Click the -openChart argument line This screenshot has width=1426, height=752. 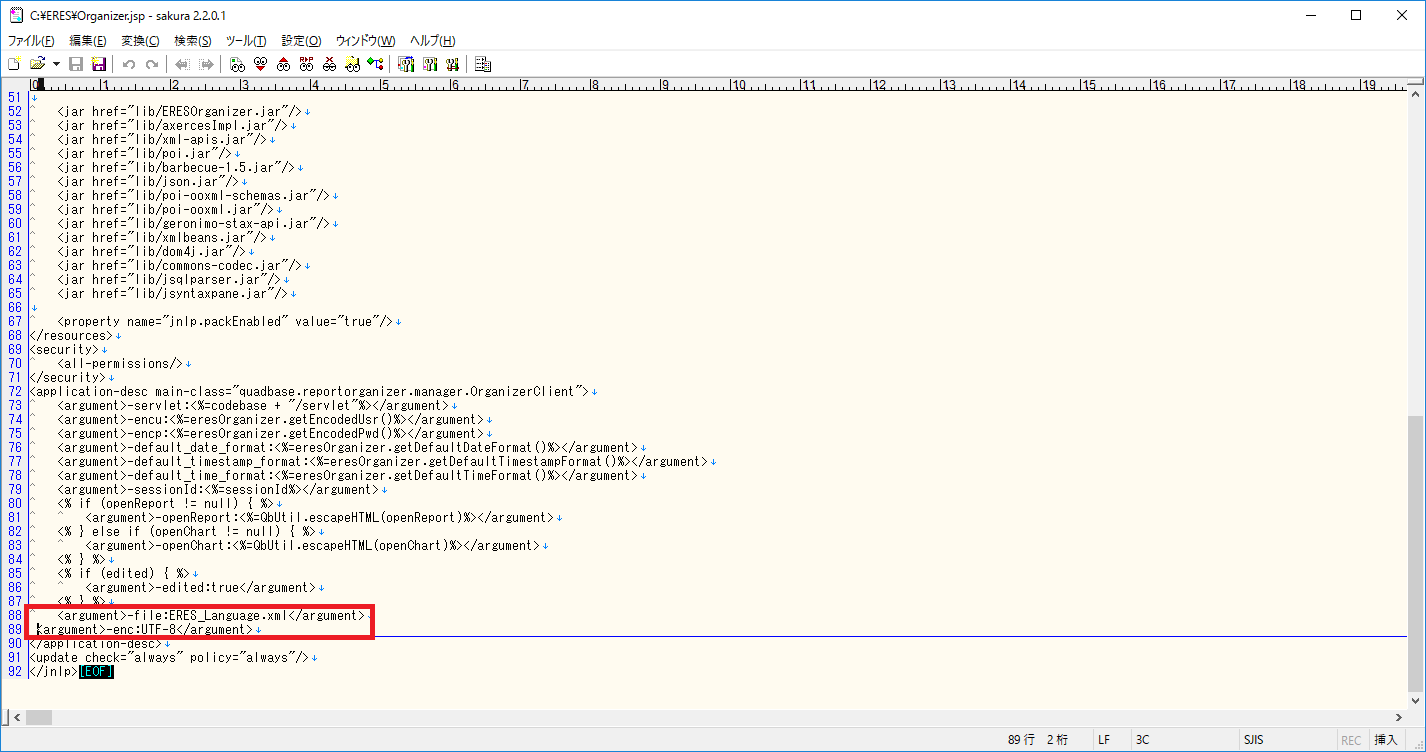click(316, 546)
